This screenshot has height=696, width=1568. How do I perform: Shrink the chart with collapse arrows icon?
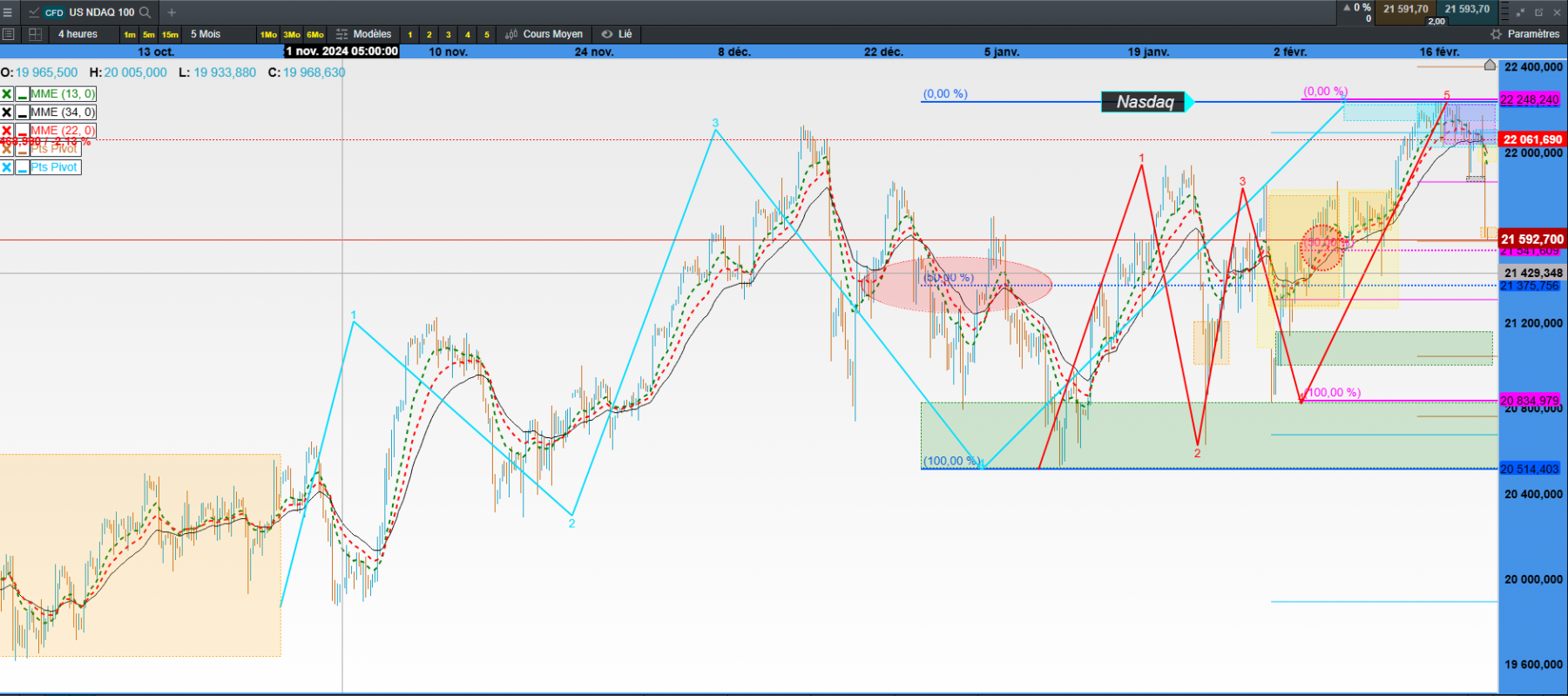pyautogui.click(x=1521, y=12)
